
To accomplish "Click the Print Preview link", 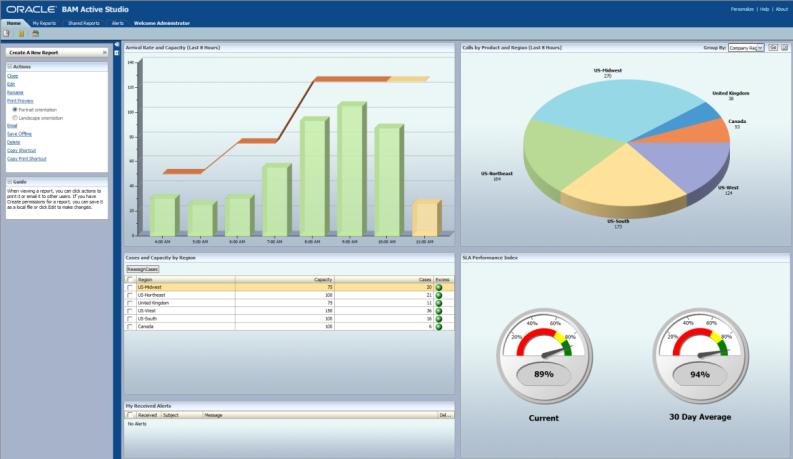I will click(20, 101).
